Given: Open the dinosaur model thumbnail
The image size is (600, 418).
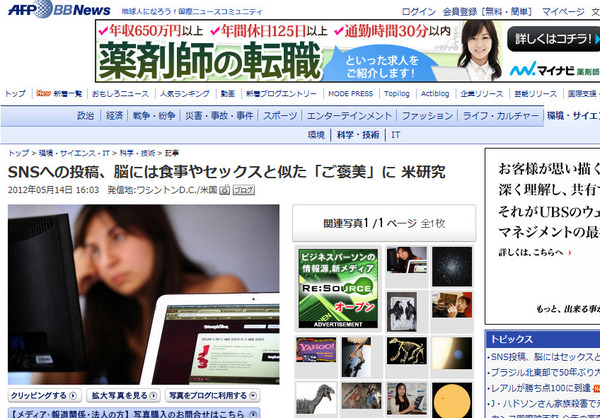Looking at the screenshot, I should [x=316, y=398].
